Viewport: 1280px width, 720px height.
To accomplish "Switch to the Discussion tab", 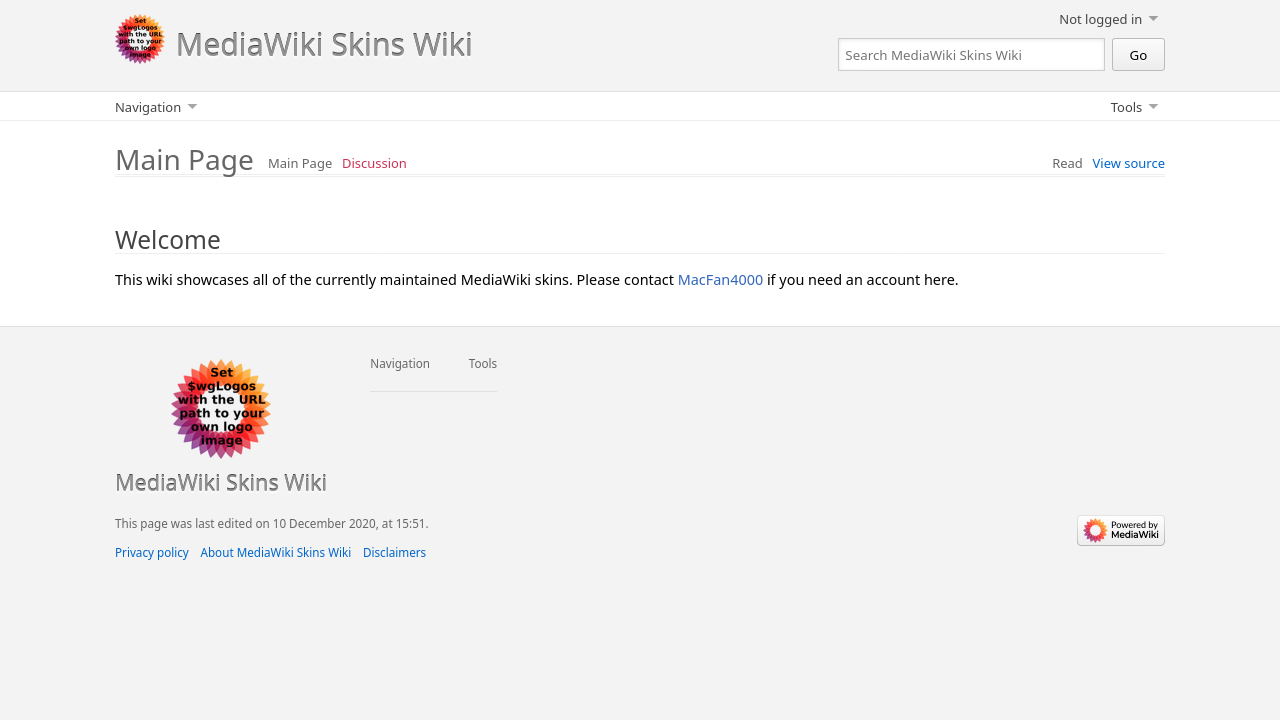I will tap(374, 163).
